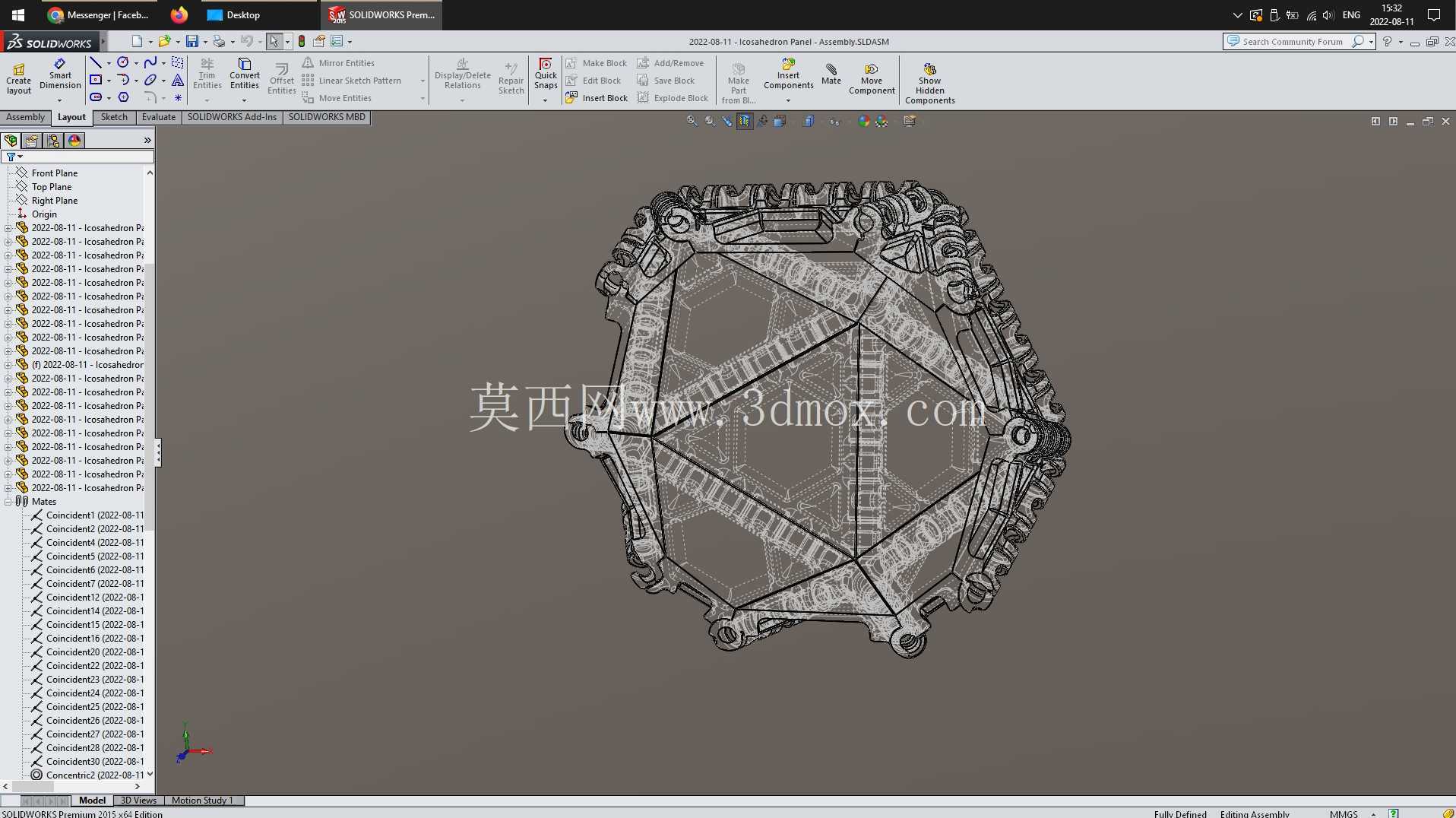
Task: Open SOLIDWORKS Add-Ins tab
Action: (232, 117)
